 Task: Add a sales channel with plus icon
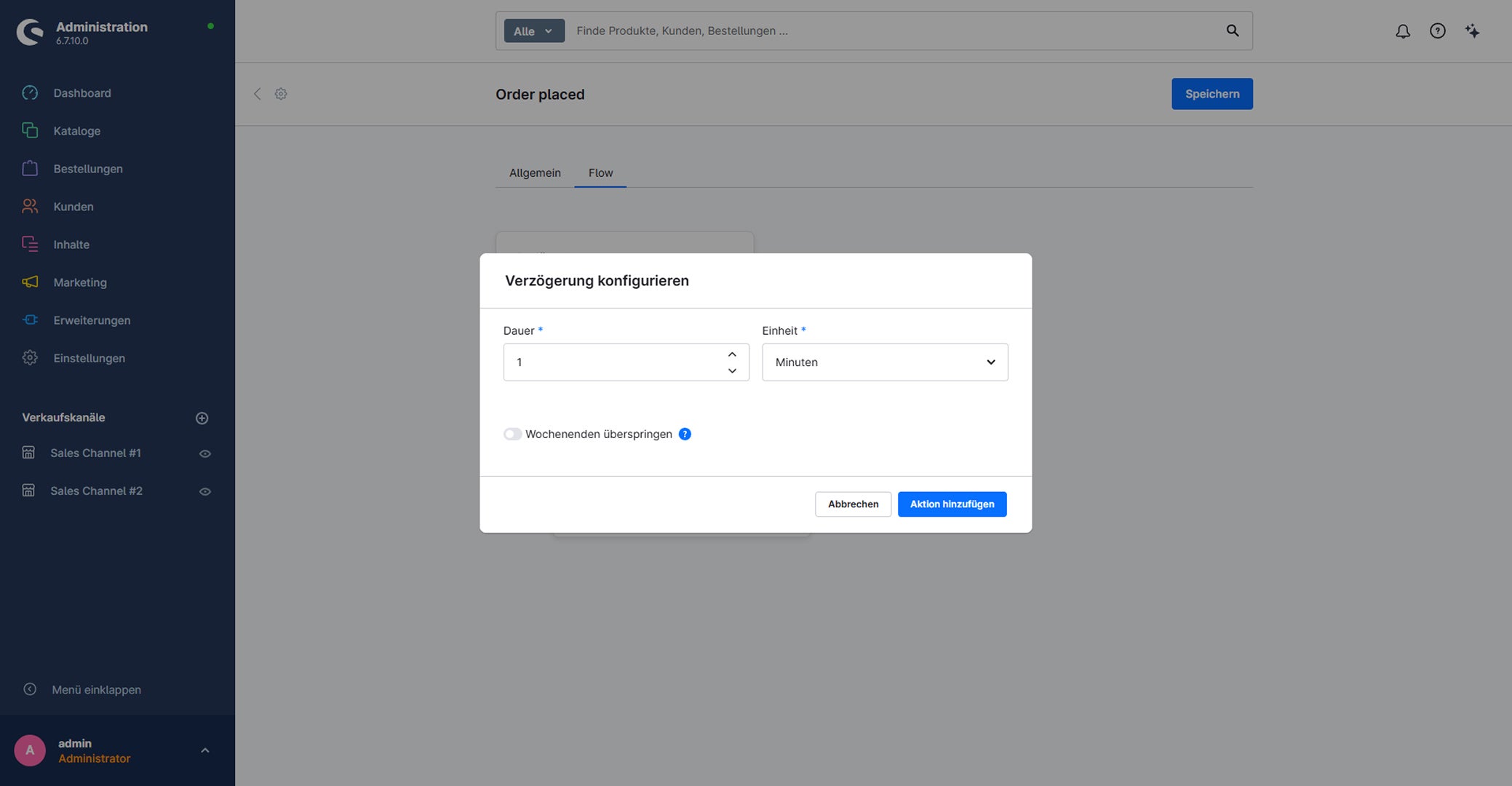coord(202,418)
